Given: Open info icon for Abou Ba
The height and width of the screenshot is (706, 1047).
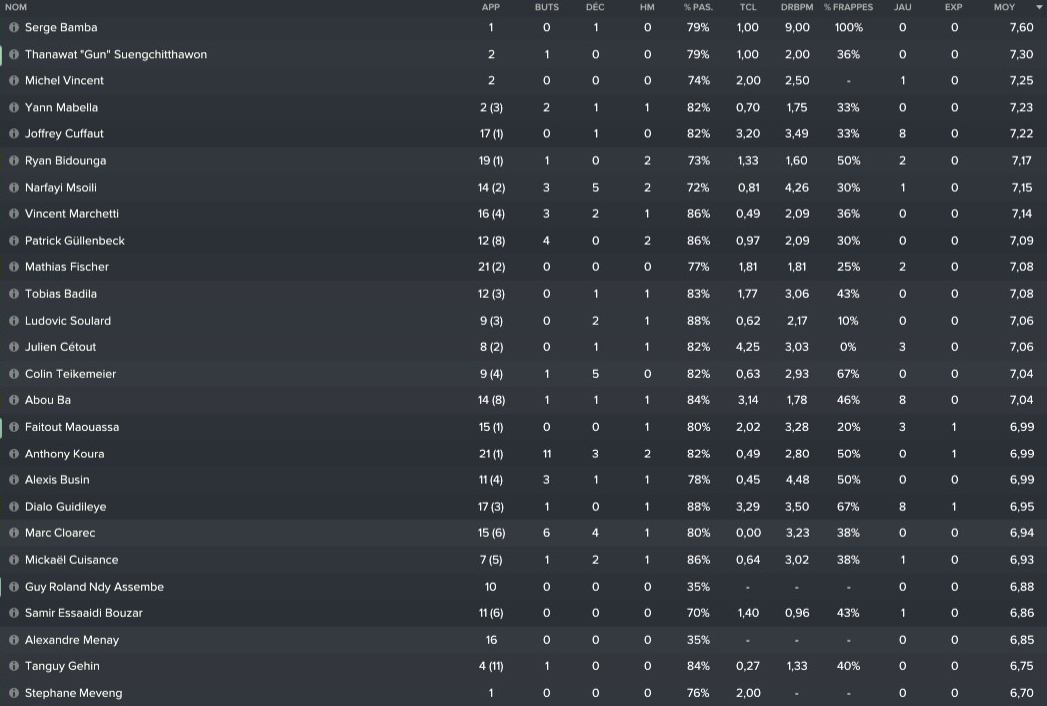Looking at the screenshot, I should point(14,400).
